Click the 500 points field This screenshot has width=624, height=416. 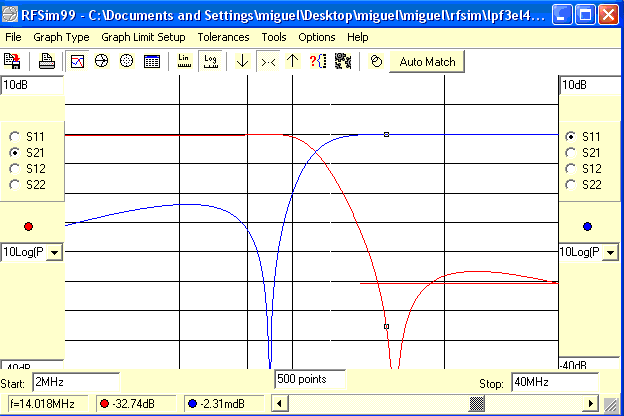tap(310, 379)
